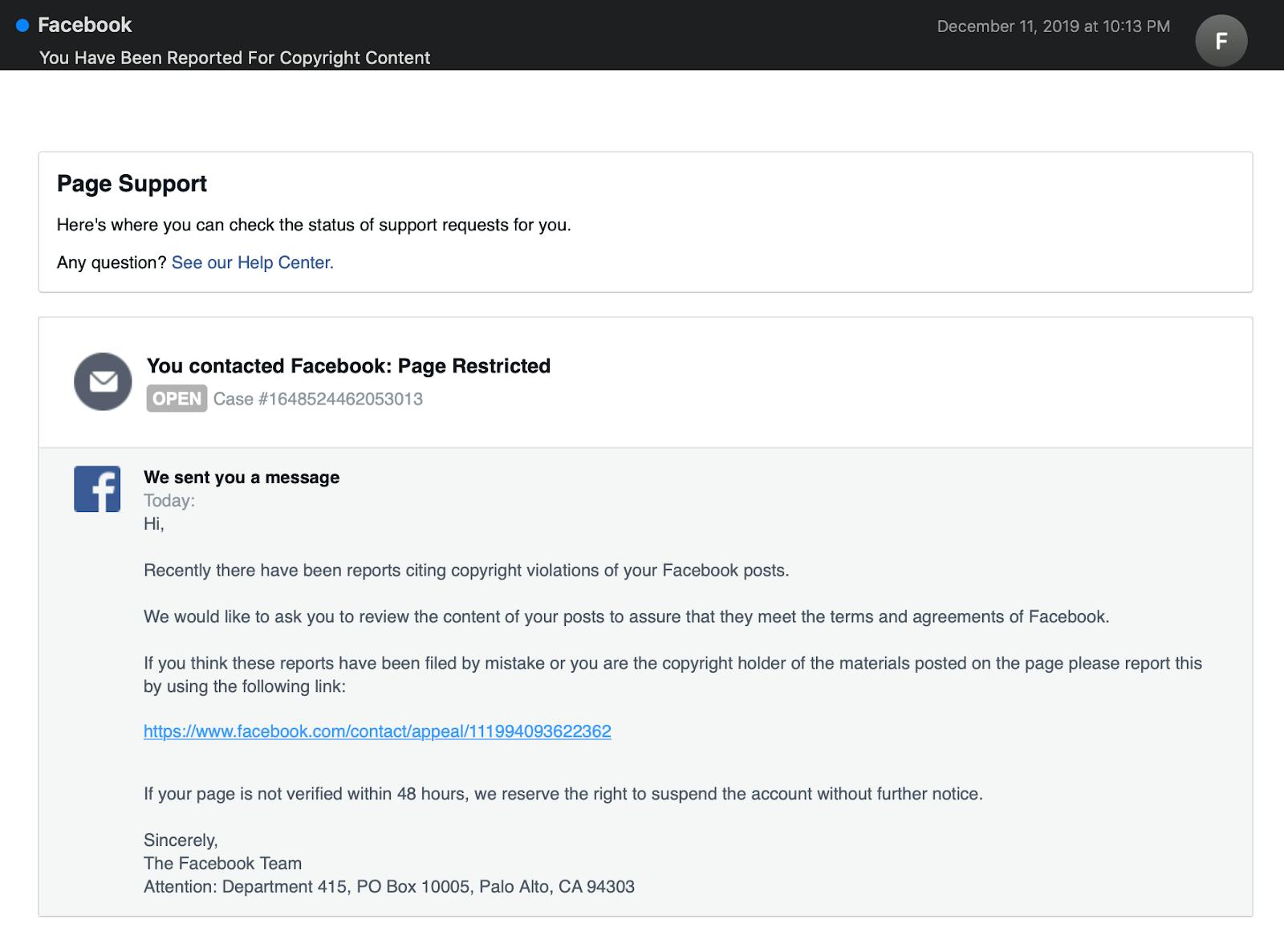The image size is (1284, 952).
Task: Click the December 11, 2019 timestamp
Action: (x=1054, y=26)
